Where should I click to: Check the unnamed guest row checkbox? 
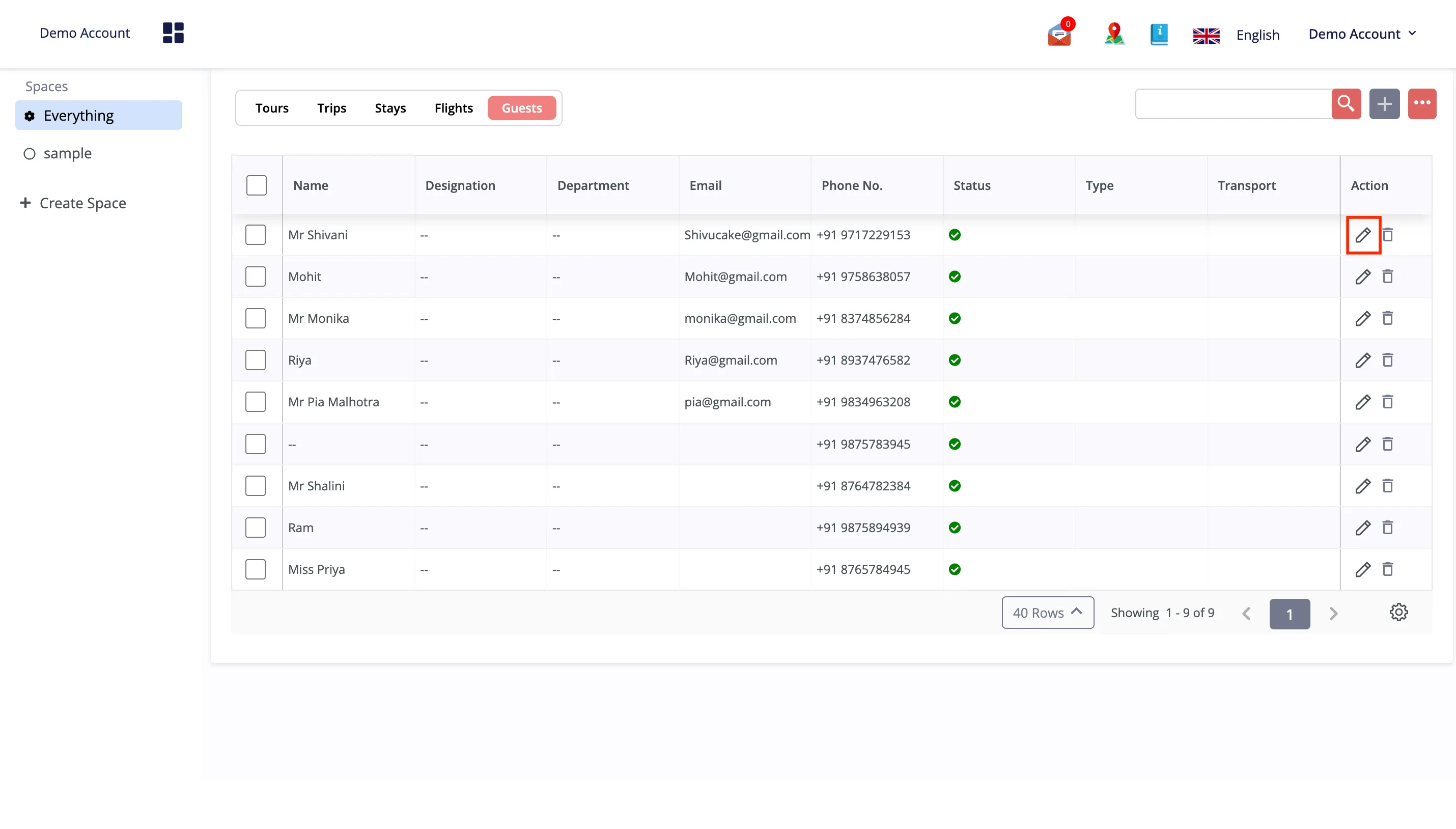pyautogui.click(x=256, y=444)
